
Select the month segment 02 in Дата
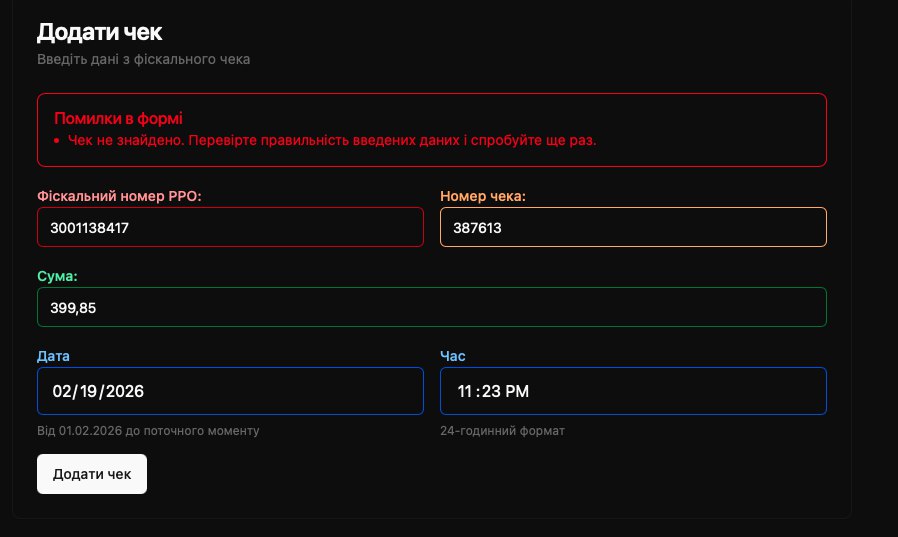coord(64,391)
